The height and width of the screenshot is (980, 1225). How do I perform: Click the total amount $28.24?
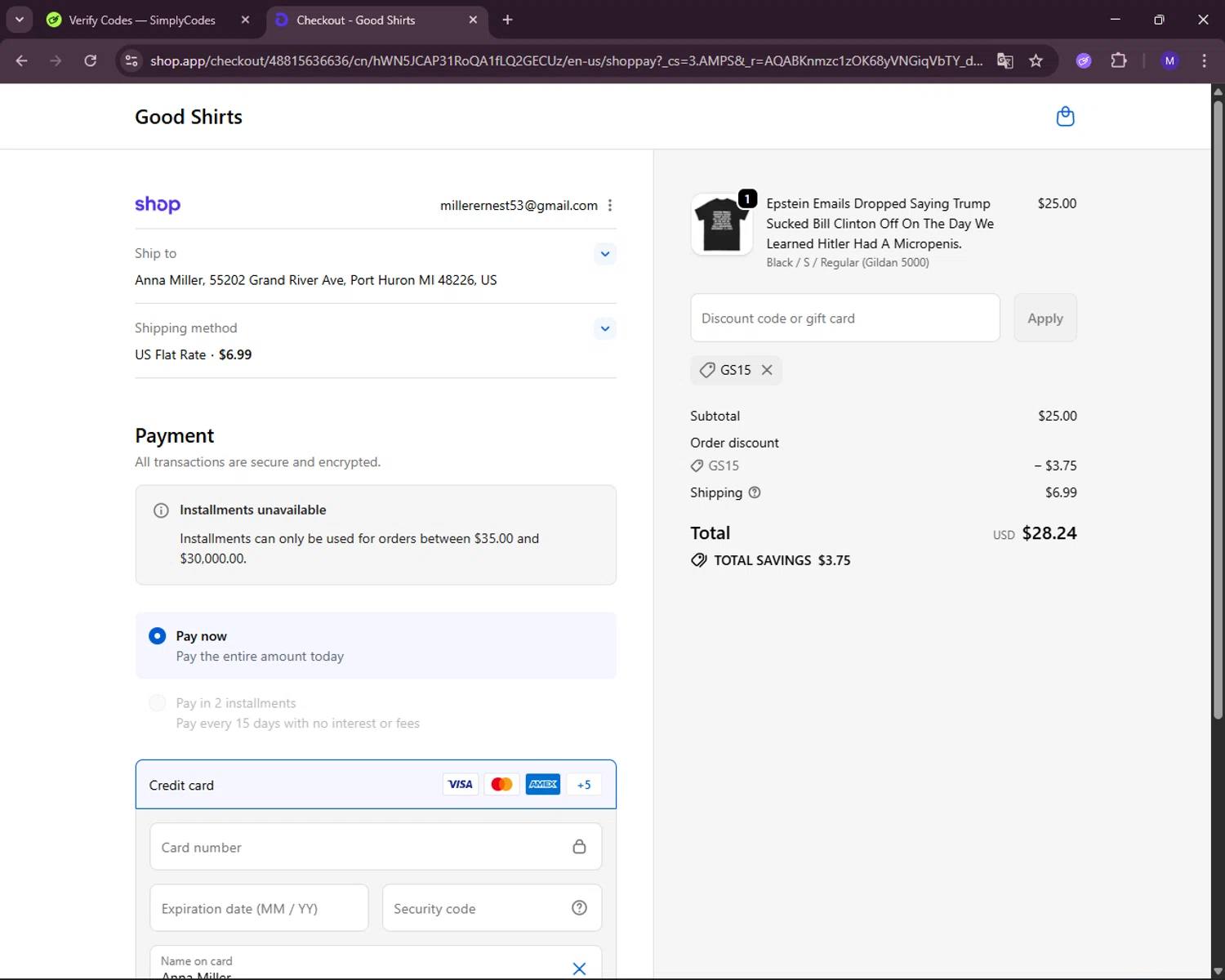pos(1049,533)
